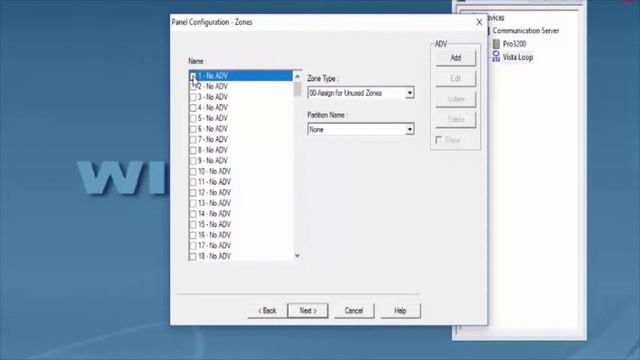
Task: Check the box for zone 5 - No ADV
Action: tap(193, 118)
